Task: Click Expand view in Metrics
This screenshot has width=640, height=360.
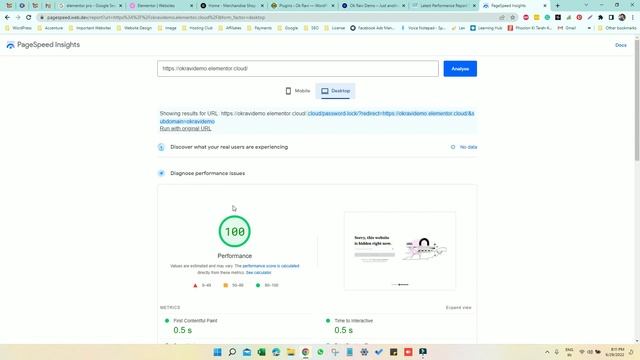Action: point(458,307)
